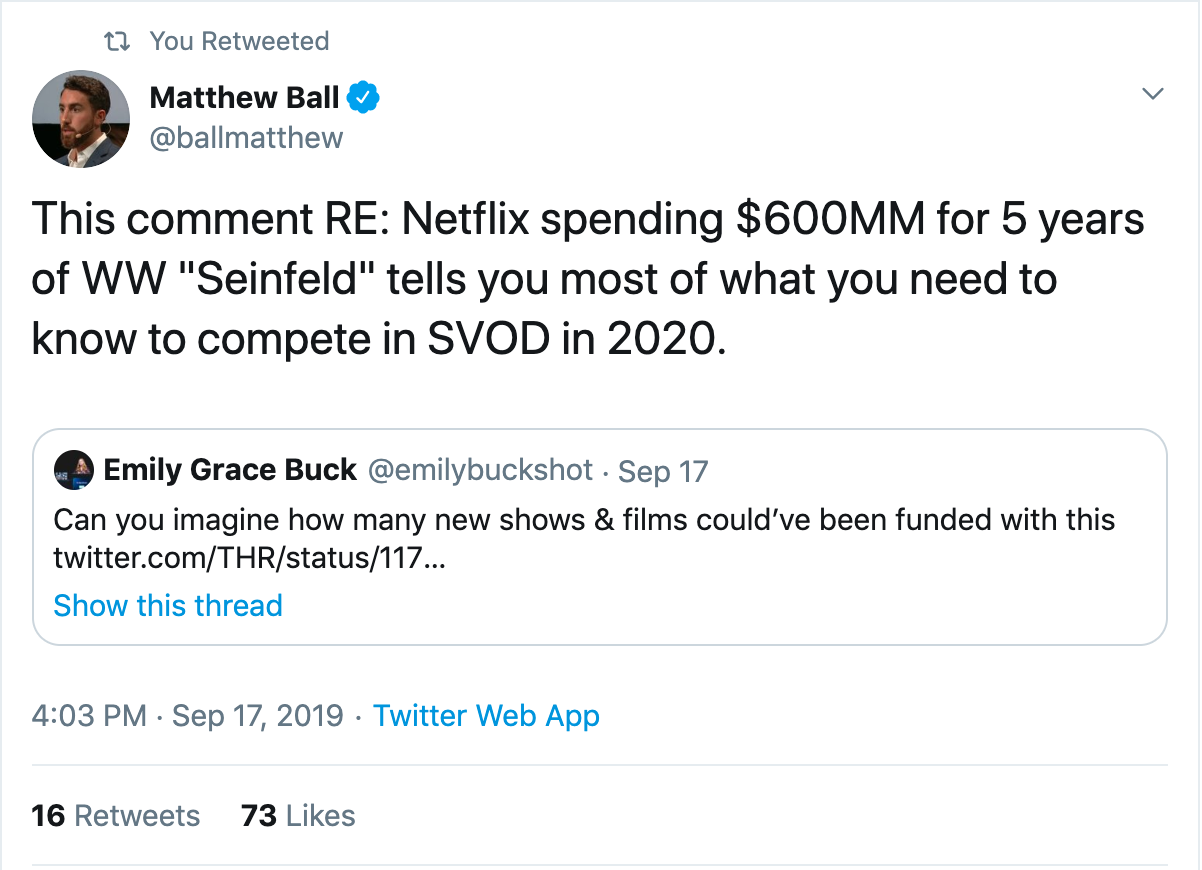Expand the tweet options chevron menu
Viewport: 1202px width, 870px height.
(1153, 94)
